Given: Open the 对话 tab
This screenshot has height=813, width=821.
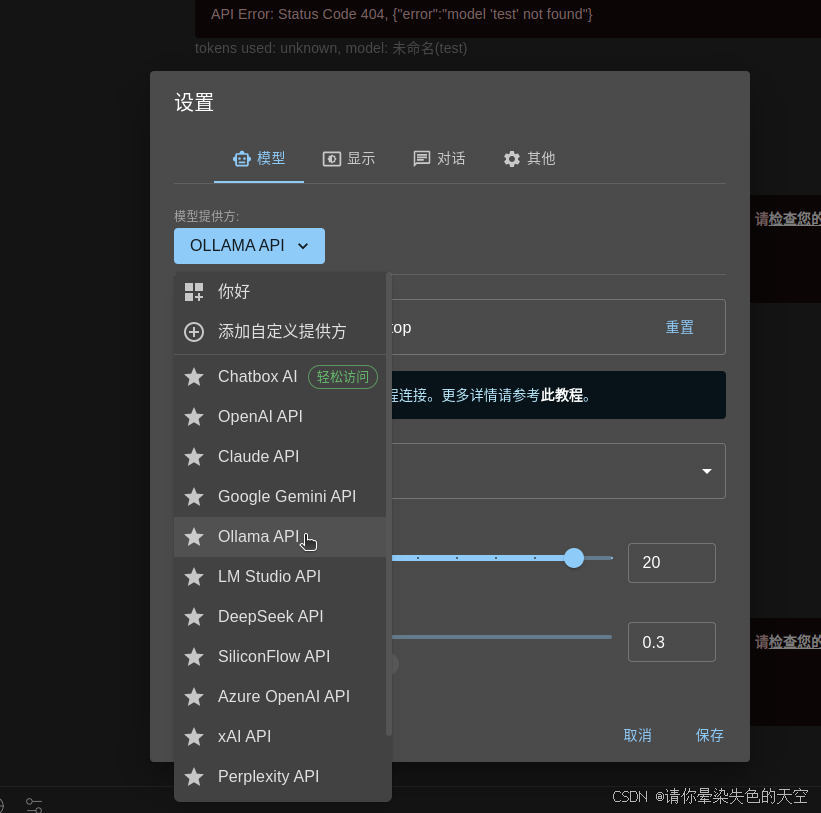Looking at the screenshot, I should [x=439, y=159].
